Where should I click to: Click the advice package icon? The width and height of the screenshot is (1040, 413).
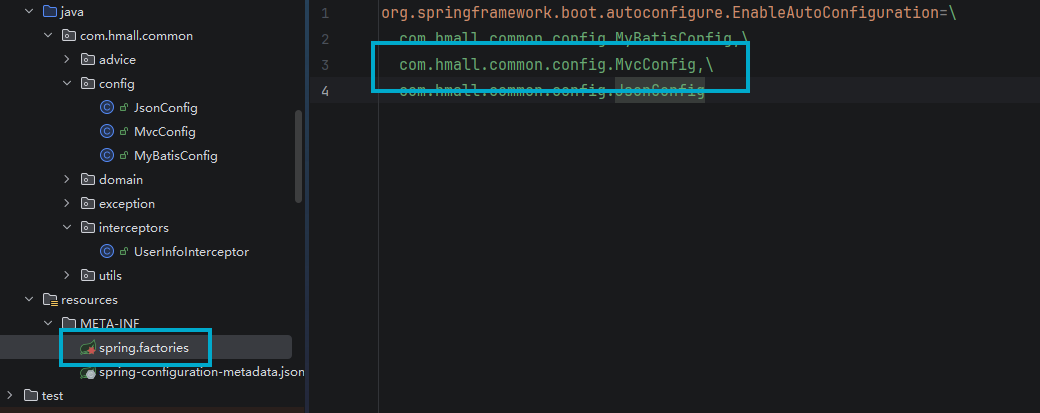tap(88, 60)
